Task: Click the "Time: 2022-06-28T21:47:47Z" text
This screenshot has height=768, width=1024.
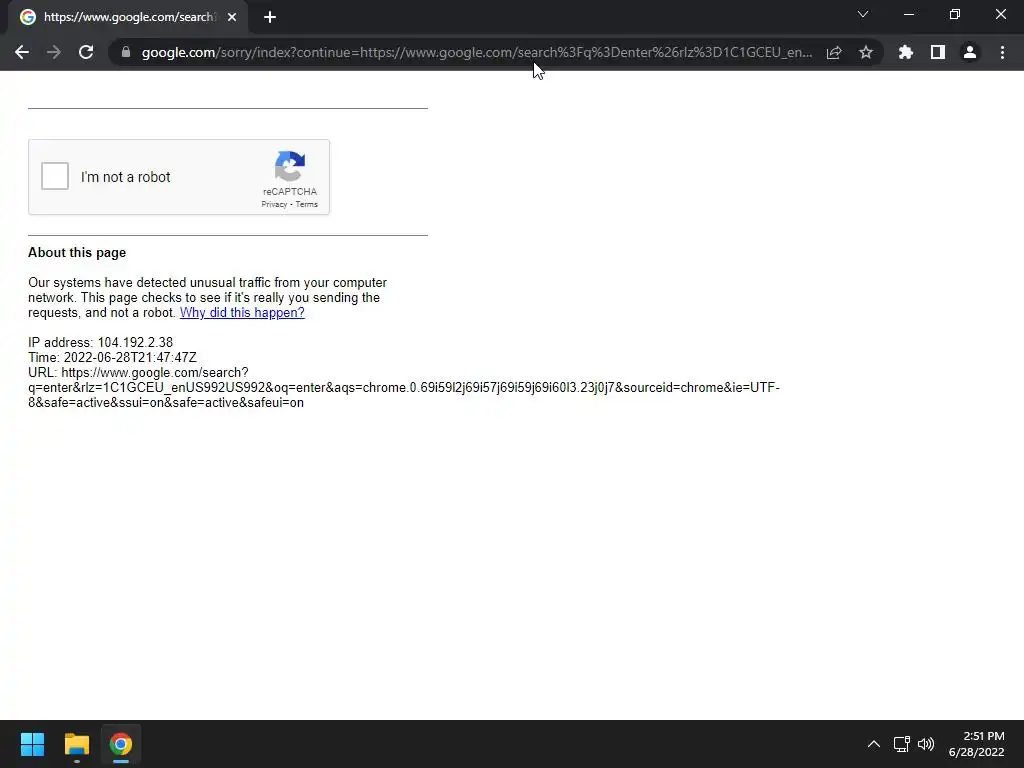Action: (112, 357)
